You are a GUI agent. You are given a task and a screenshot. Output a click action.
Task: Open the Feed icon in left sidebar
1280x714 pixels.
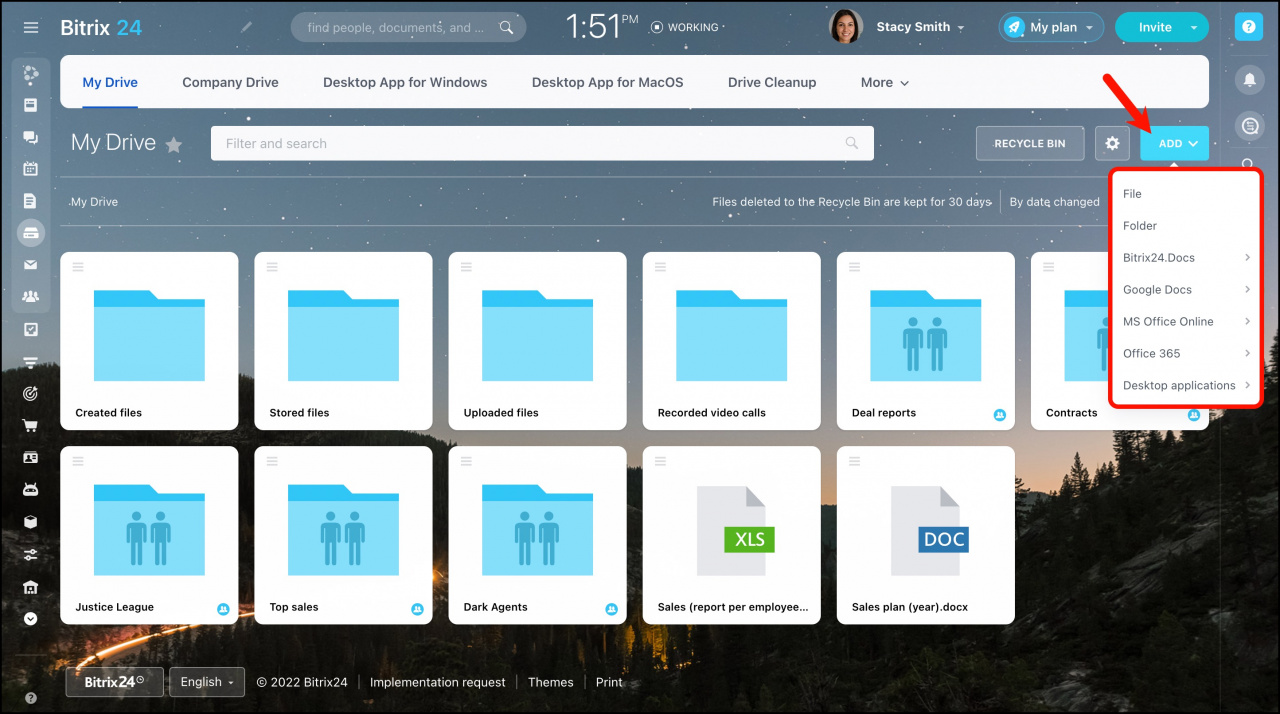pos(31,73)
